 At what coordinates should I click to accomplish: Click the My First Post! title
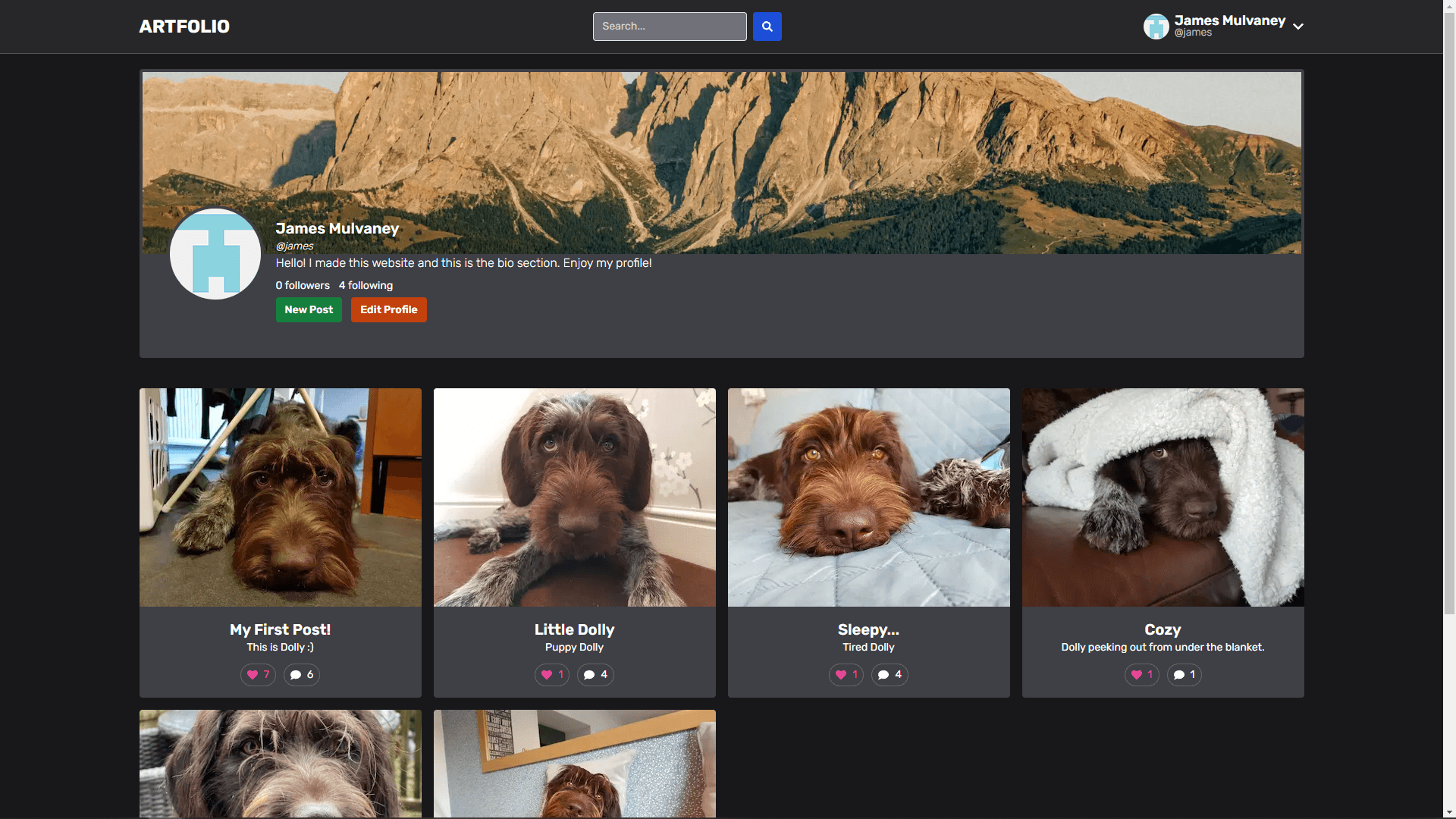pos(281,629)
